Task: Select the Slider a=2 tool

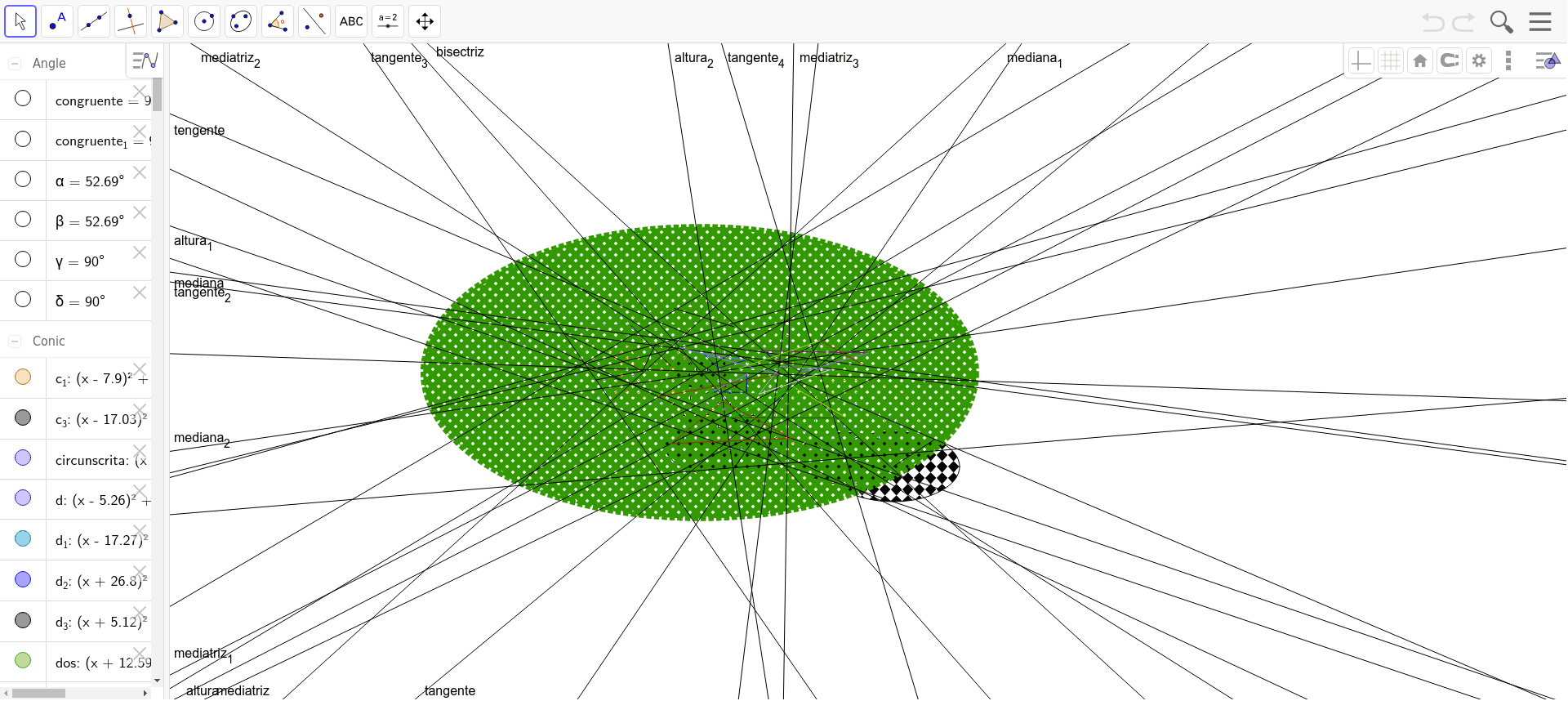Action: click(388, 21)
